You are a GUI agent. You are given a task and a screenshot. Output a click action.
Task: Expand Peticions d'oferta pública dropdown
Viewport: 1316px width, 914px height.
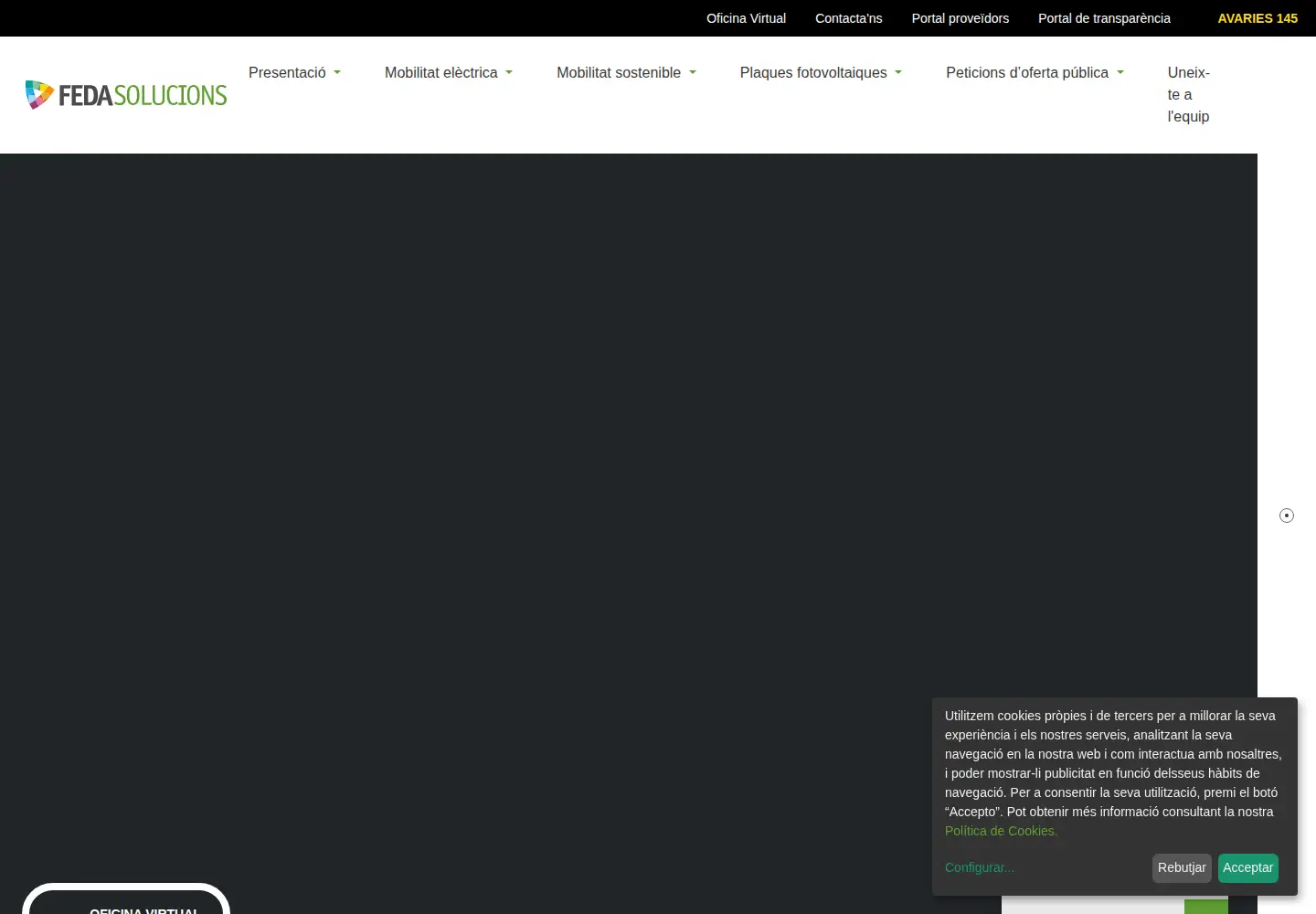tap(1035, 73)
